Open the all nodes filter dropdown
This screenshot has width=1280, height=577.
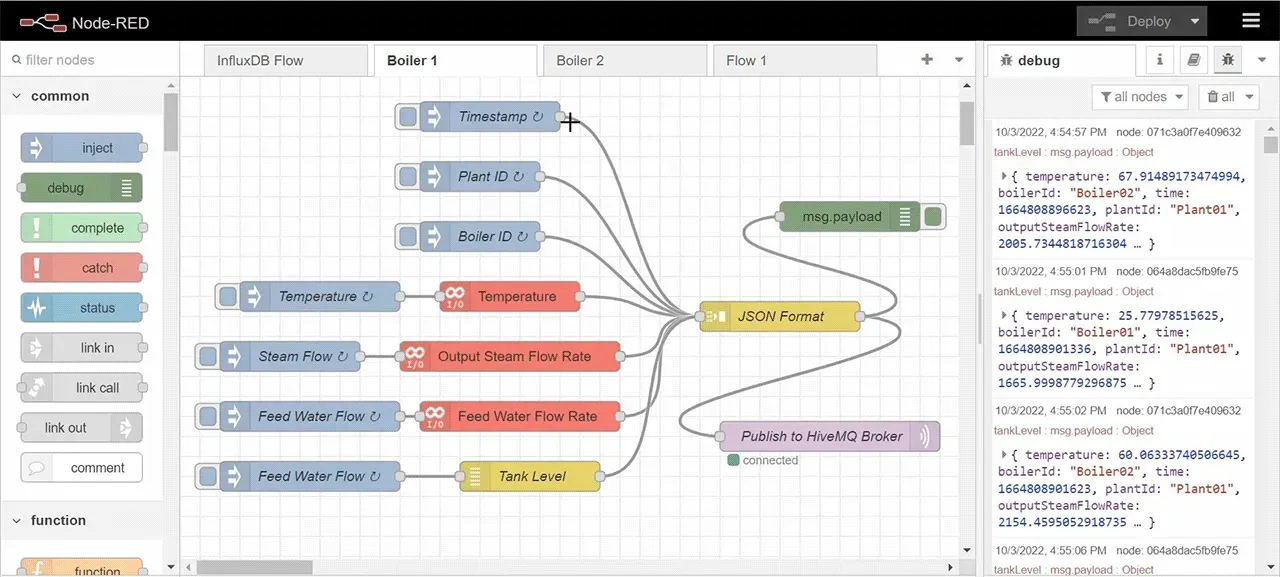(x=1140, y=97)
